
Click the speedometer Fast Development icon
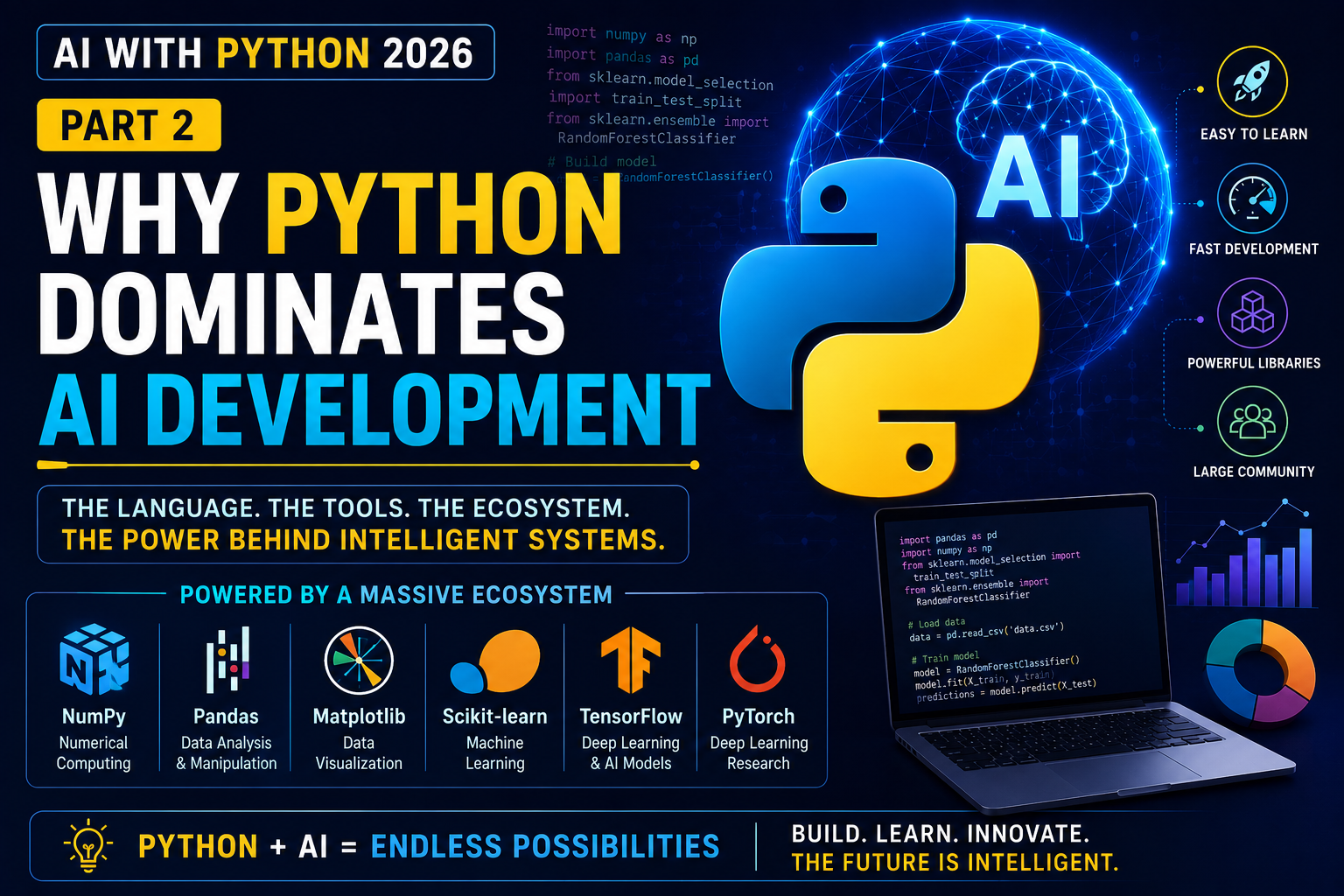coord(1252,198)
